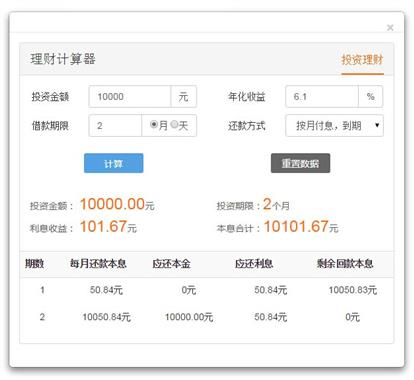This screenshot has height=380, width=414.
Task: Click the 年化收益 form label
Action: (247, 97)
